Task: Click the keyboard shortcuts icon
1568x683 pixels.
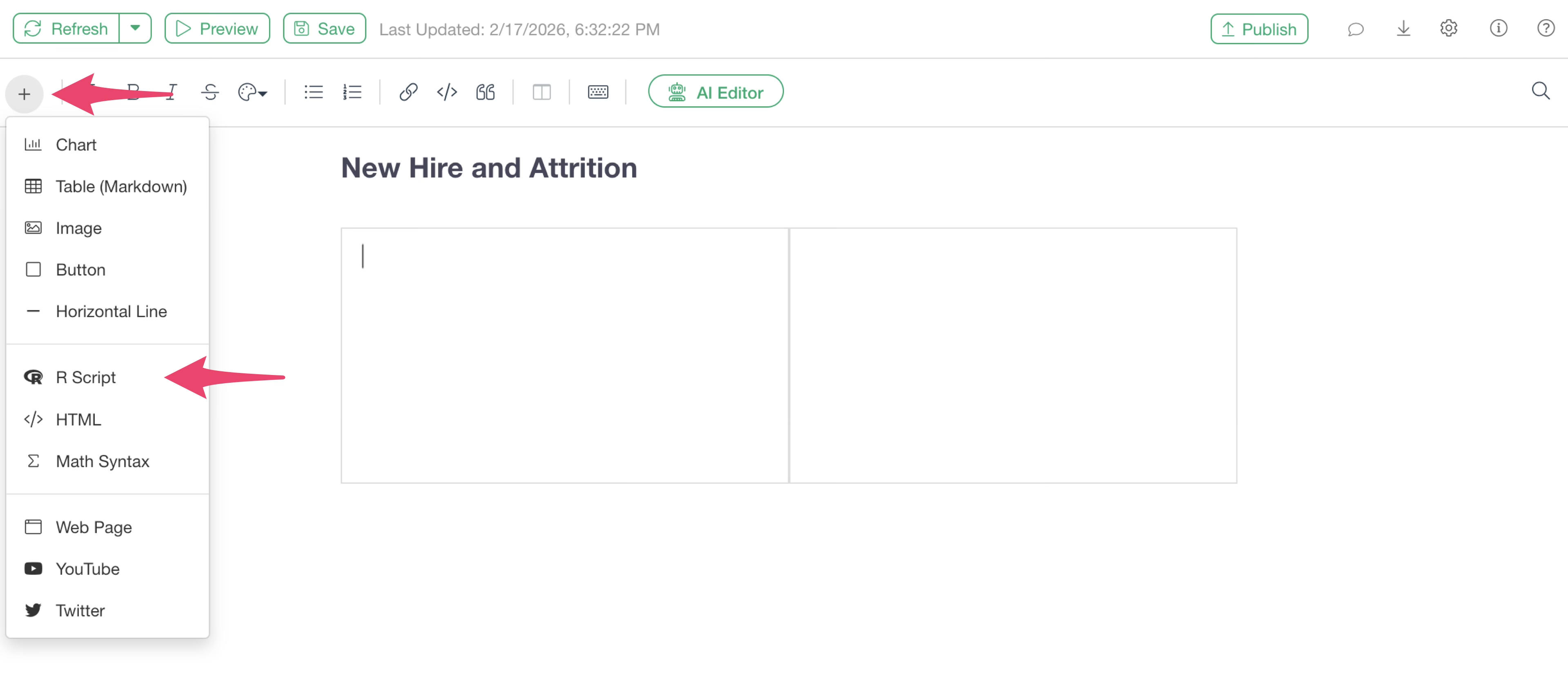Action: click(x=598, y=92)
